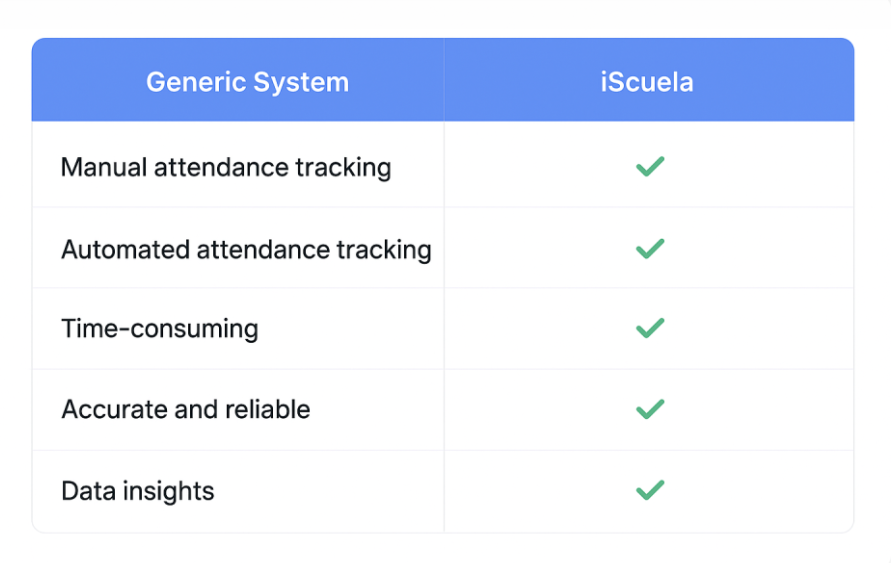Select the iScuela column header
The width and height of the screenshot is (891, 563).
click(x=647, y=82)
